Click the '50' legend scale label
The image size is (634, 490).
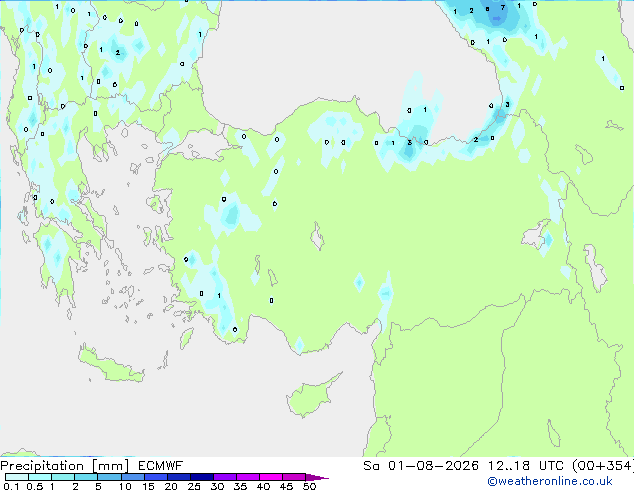(x=309, y=486)
